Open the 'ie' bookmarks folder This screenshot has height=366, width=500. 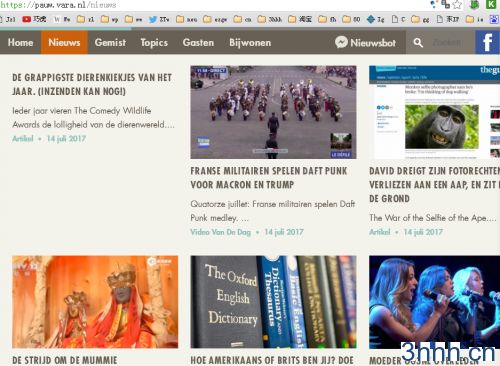pyautogui.click(x=475, y=19)
